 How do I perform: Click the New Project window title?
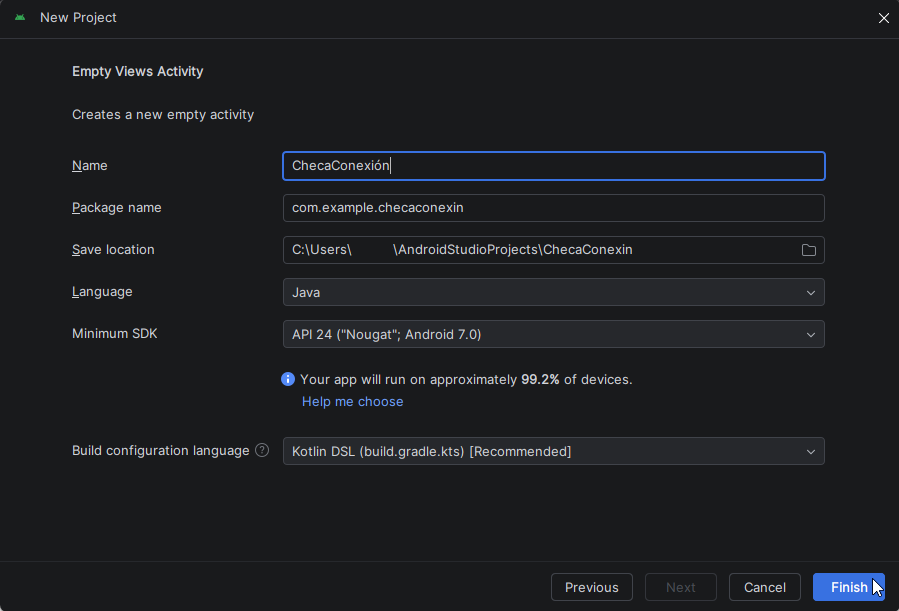[78, 18]
